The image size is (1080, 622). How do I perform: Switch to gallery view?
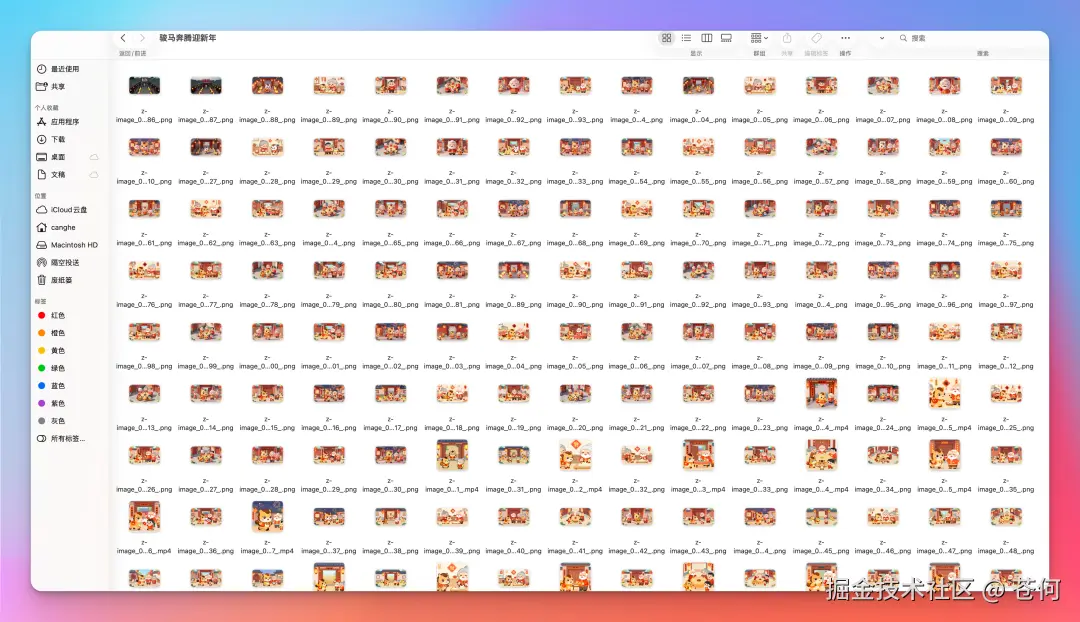[x=726, y=38]
